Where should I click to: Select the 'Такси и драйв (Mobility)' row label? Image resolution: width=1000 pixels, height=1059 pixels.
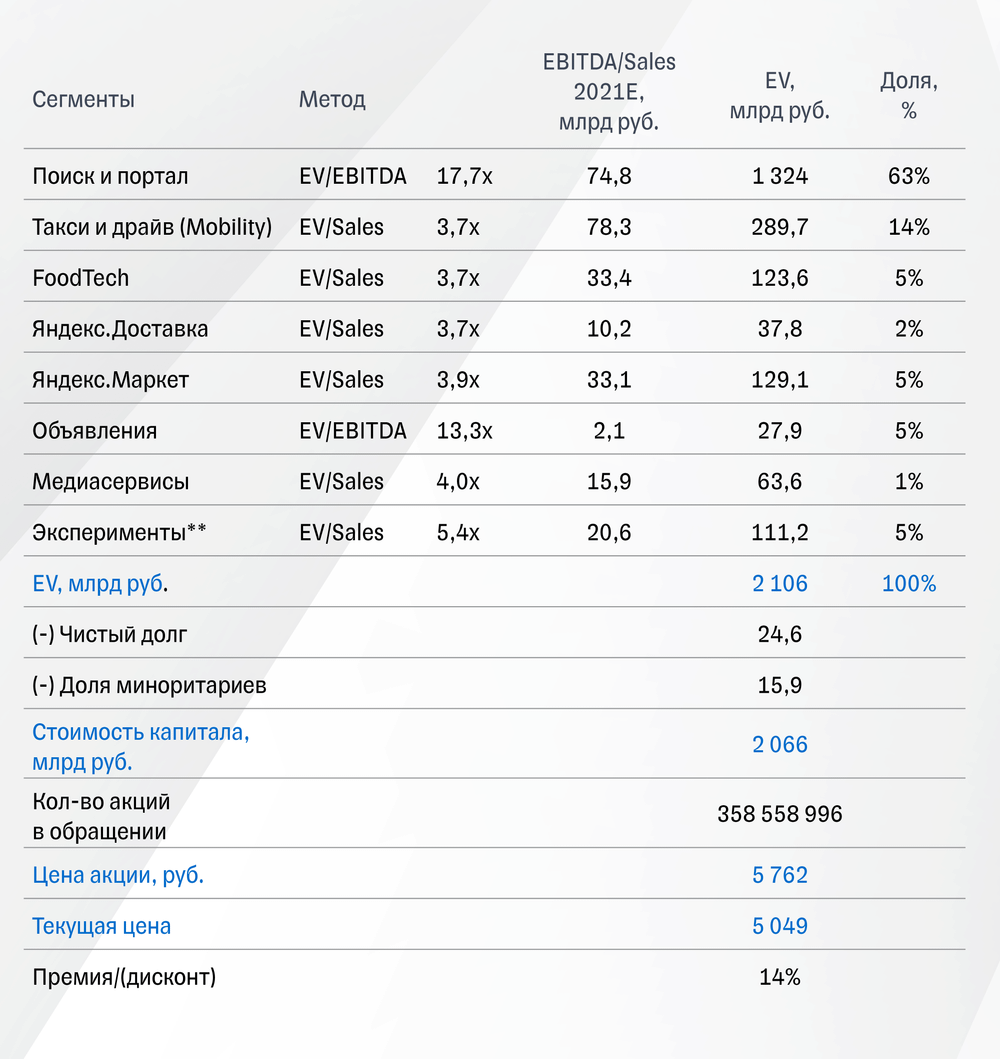pyautogui.click(x=152, y=228)
